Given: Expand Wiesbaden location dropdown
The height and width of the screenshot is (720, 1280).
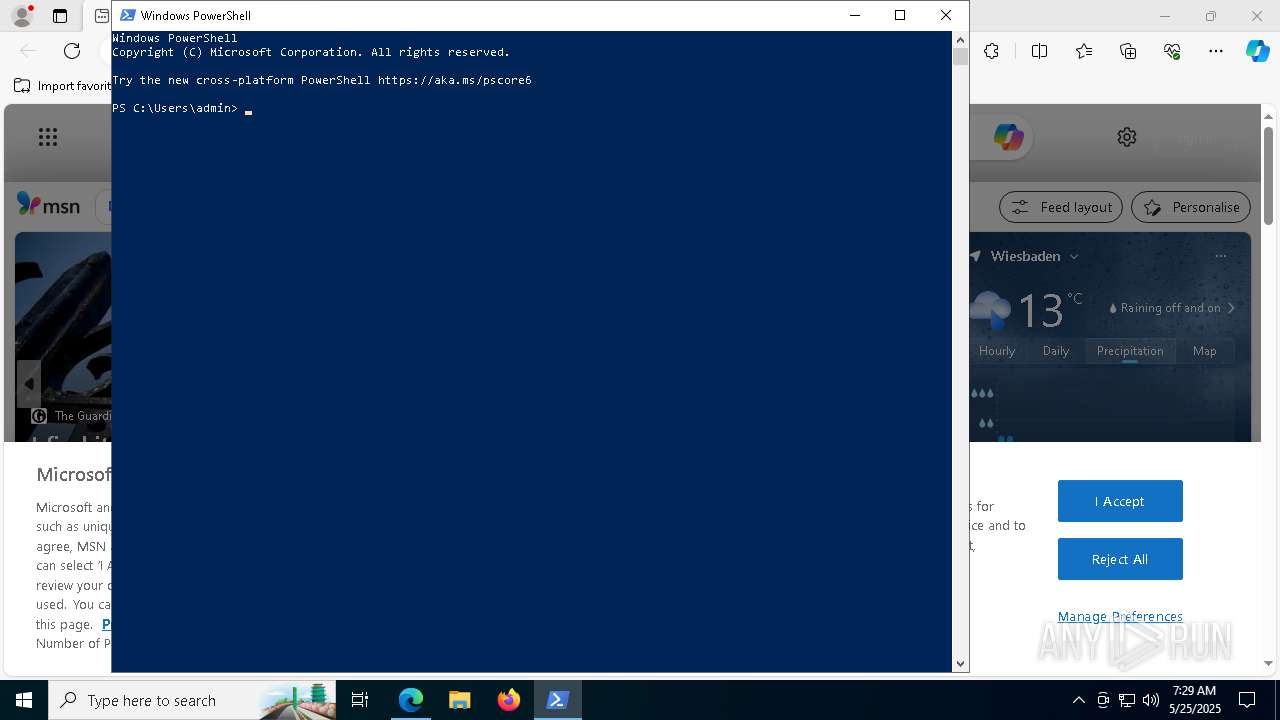Looking at the screenshot, I should 1074,257.
